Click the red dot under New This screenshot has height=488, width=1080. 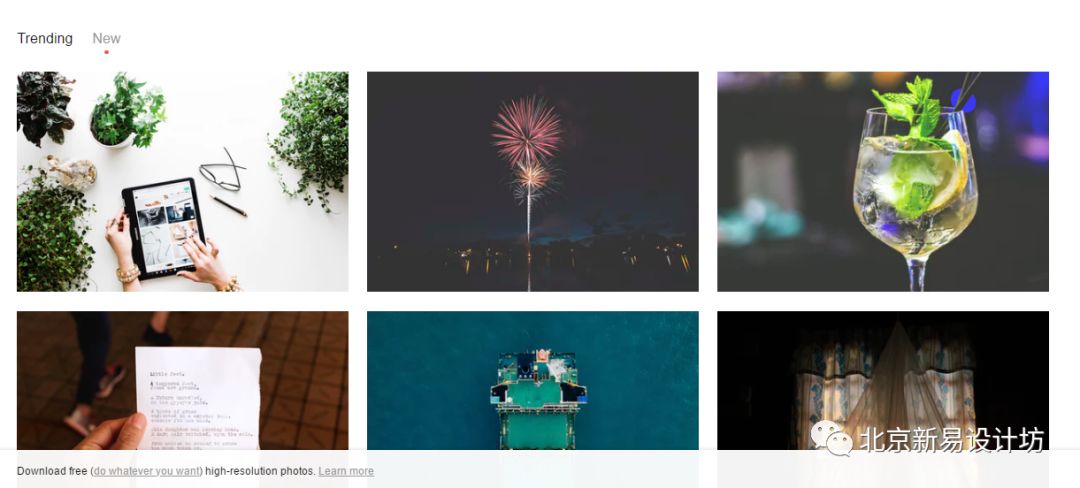pyautogui.click(x=107, y=52)
